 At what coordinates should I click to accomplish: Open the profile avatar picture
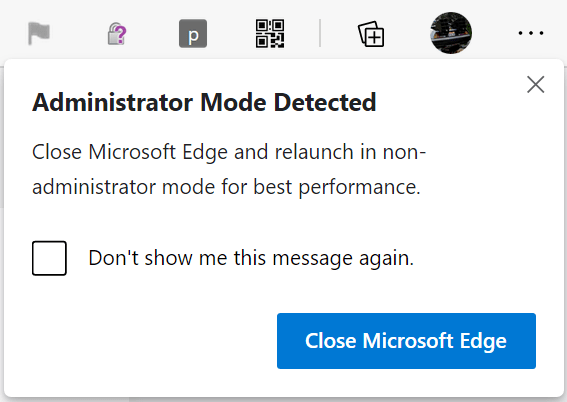(451, 33)
